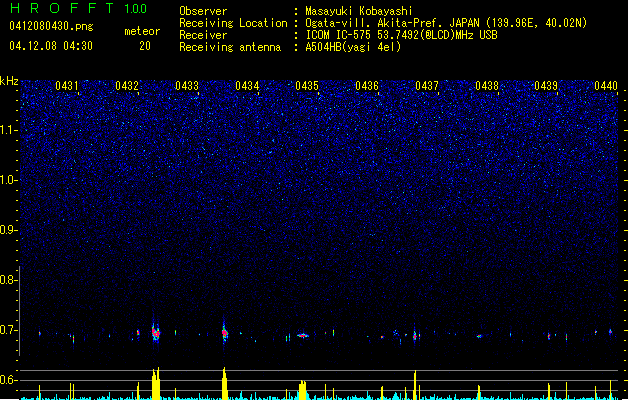Click the 0439 time marker
The image size is (629, 400).
point(546,86)
